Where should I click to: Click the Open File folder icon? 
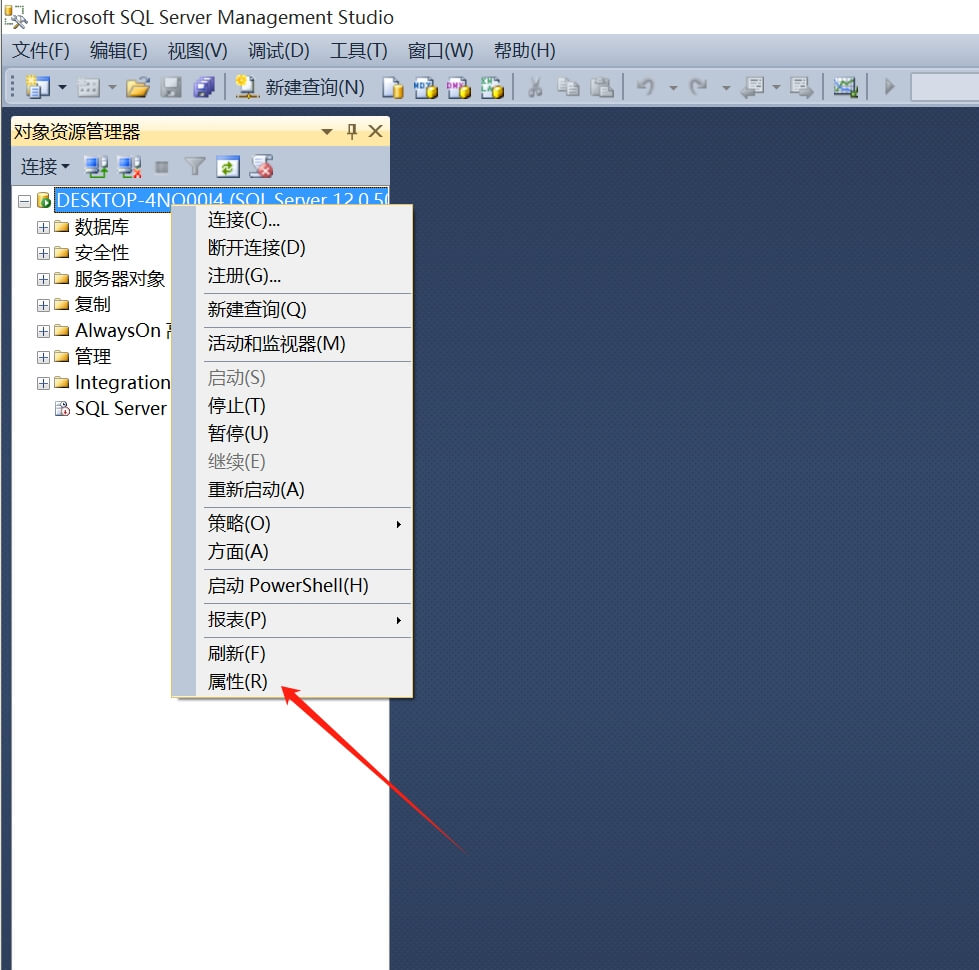pos(138,88)
